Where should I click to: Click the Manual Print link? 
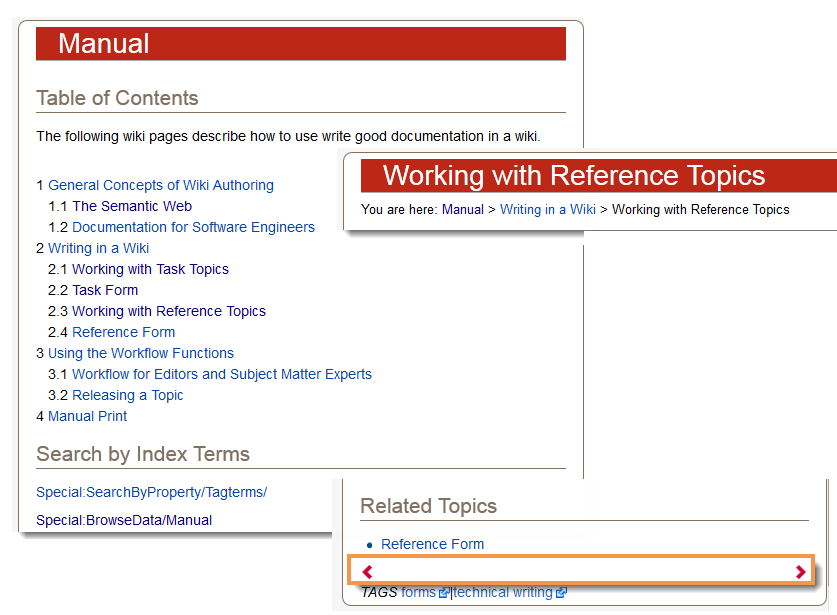click(87, 416)
